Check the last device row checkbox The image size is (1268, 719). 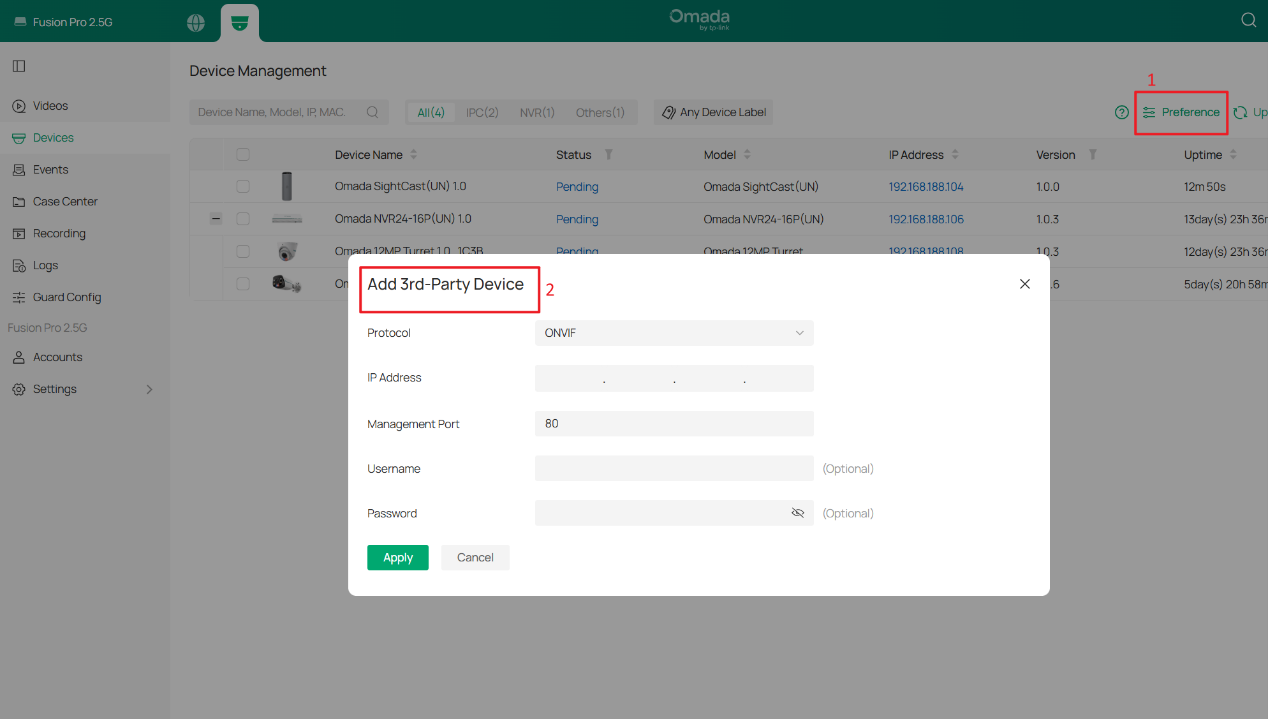[x=243, y=284]
